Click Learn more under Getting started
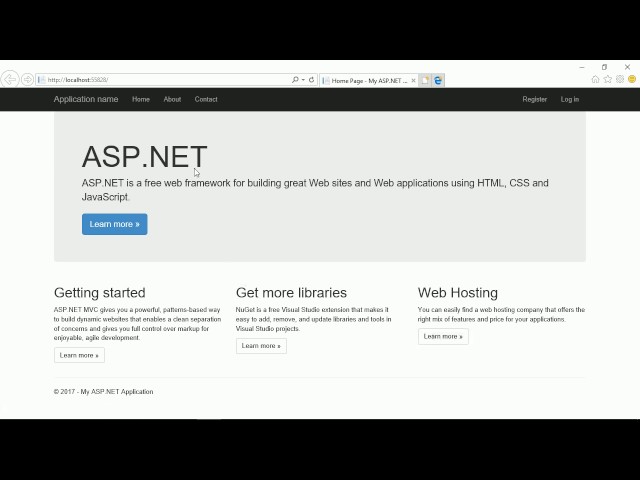This screenshot has height=480, width=640. point(79,355)
